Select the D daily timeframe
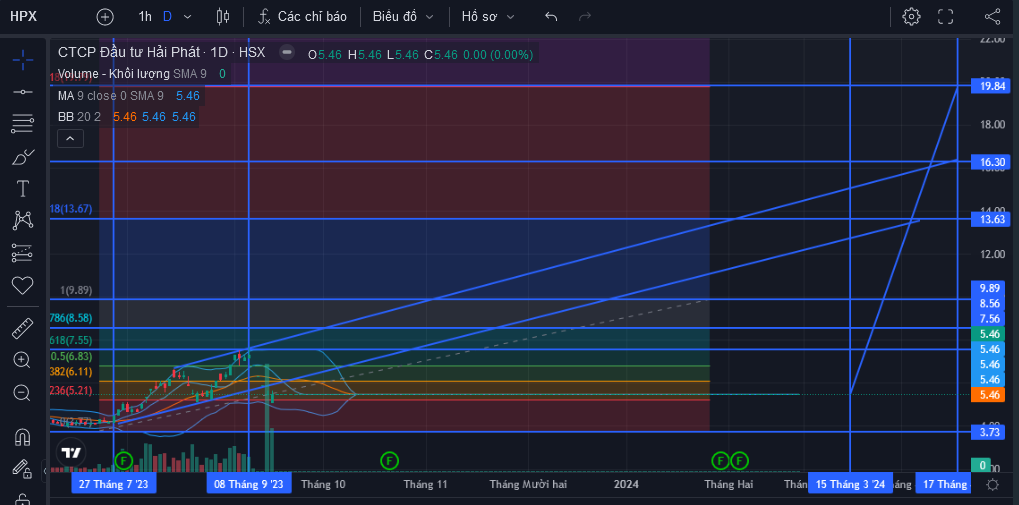This screenshot has height=505, width=1019. (167, 16)
